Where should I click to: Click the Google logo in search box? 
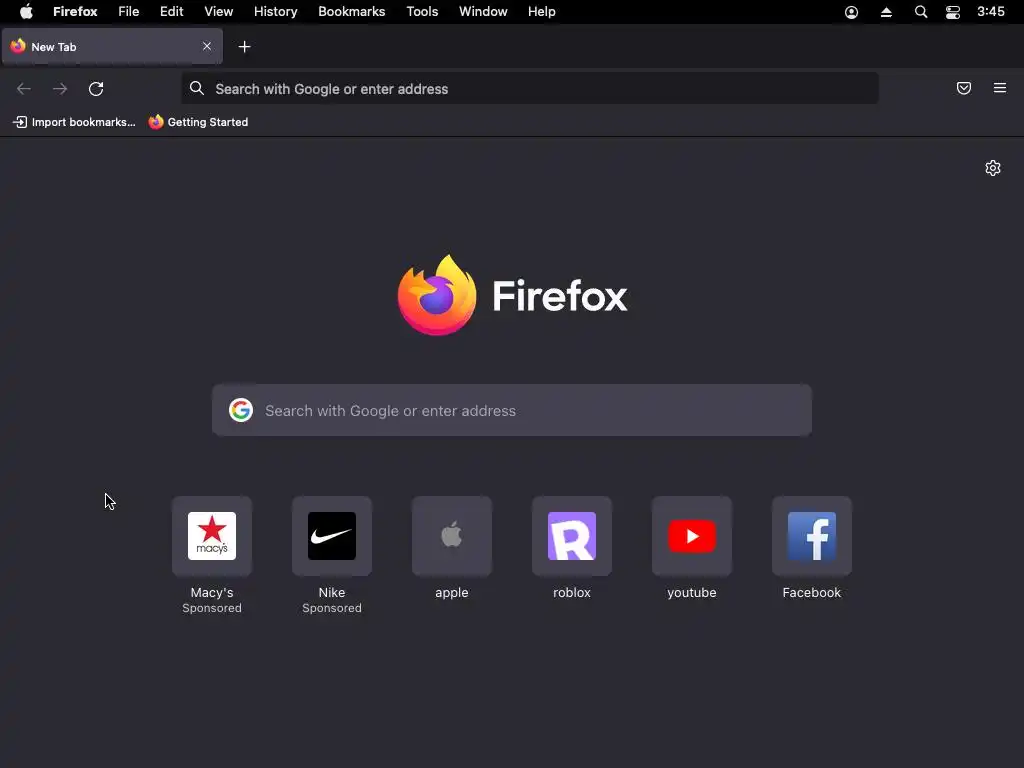(241, 410)
